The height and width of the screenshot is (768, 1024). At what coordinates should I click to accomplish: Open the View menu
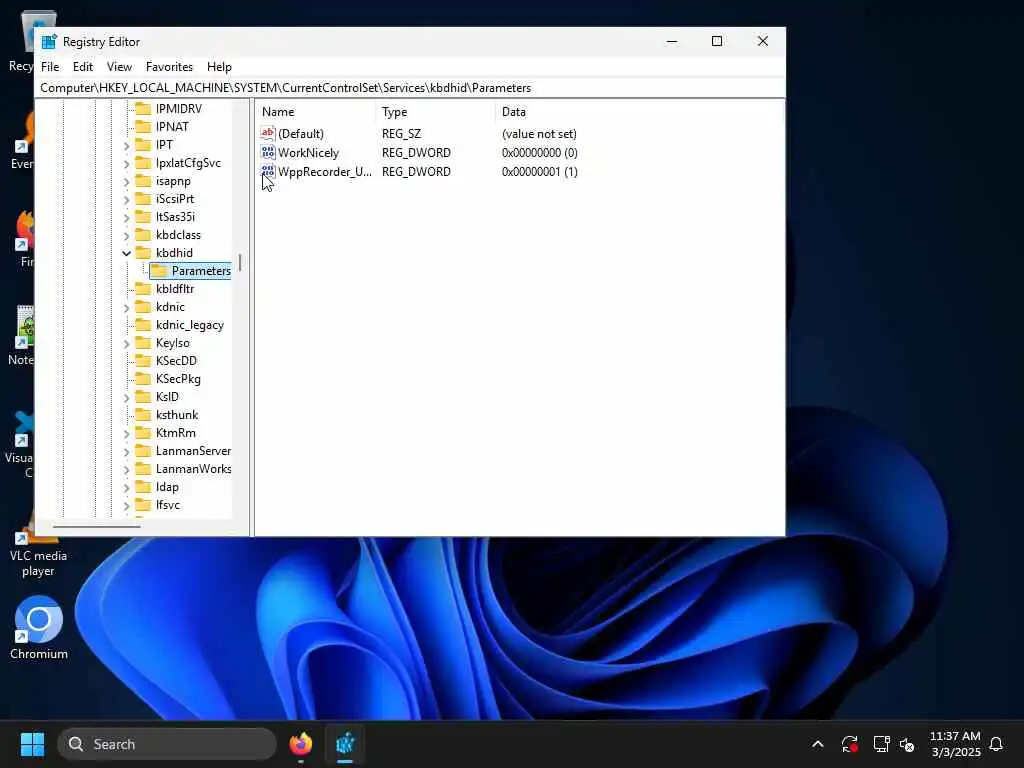pyautogui.click(x=119, y=67)
